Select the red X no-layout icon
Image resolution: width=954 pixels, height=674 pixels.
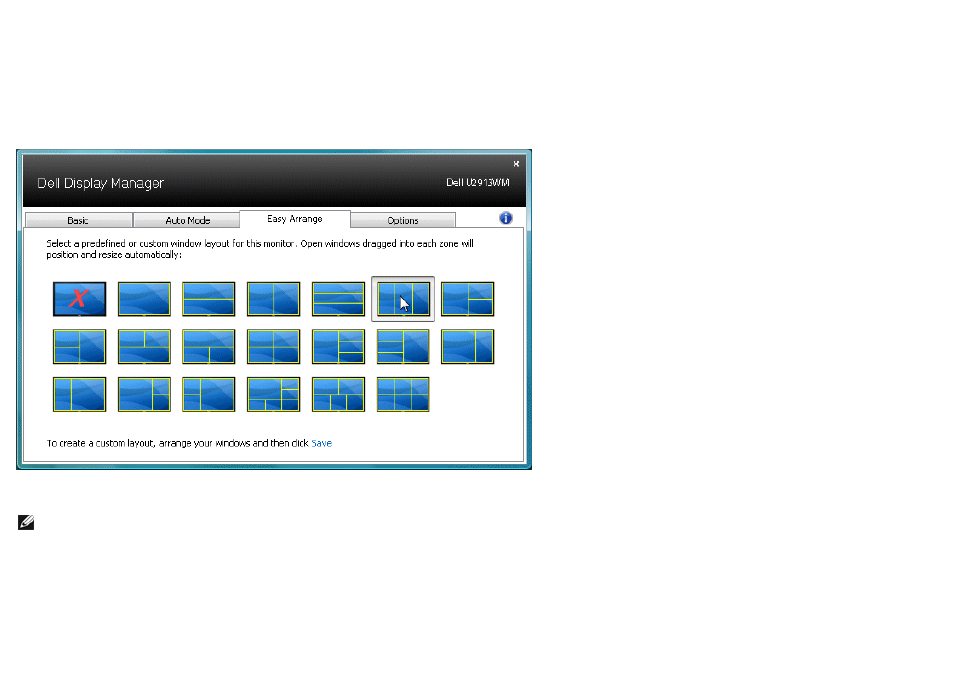click(80, 299)
